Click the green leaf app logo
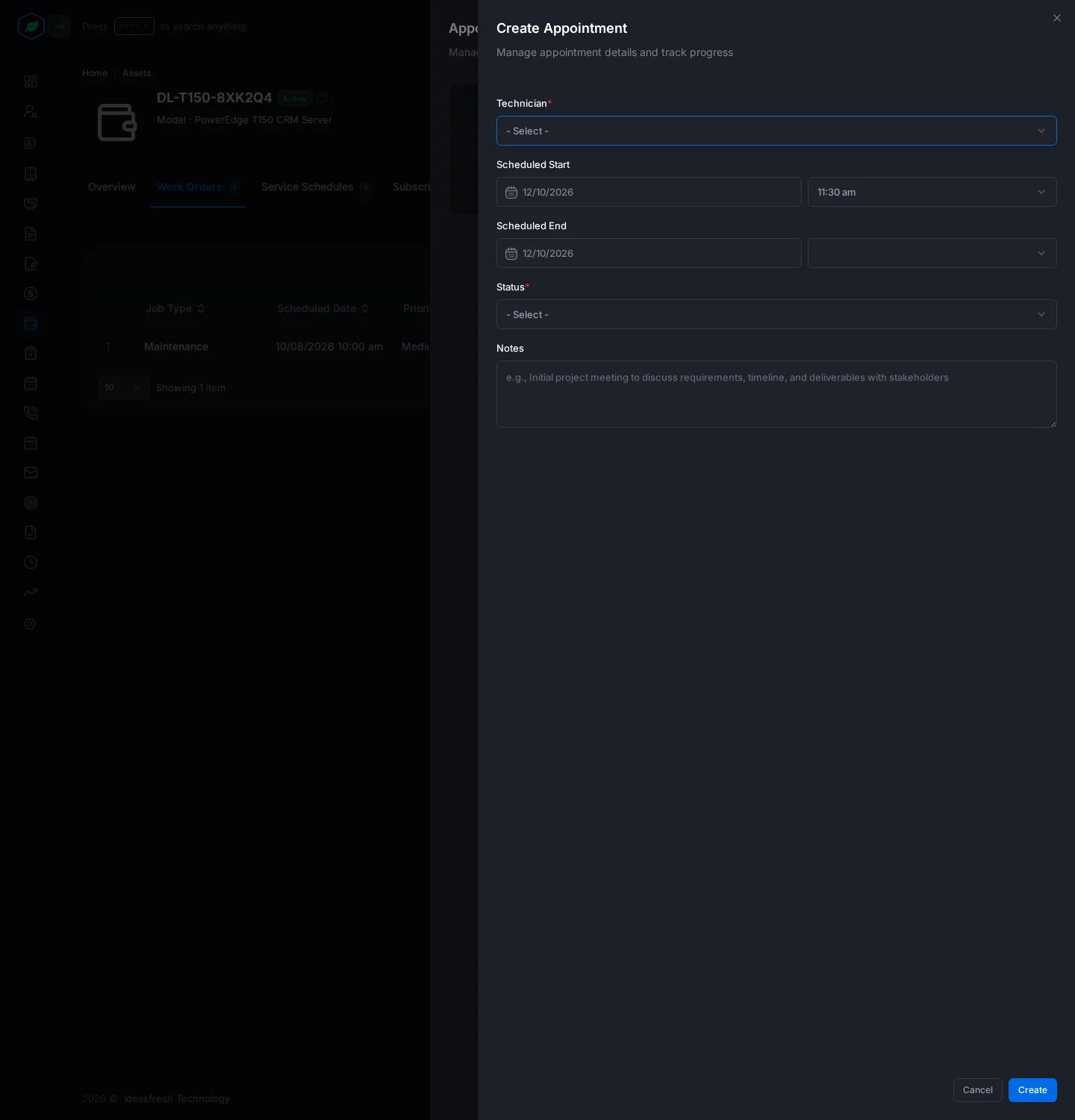The width and height of the screenshot is (1075, 1120). [x=31, y=26]
